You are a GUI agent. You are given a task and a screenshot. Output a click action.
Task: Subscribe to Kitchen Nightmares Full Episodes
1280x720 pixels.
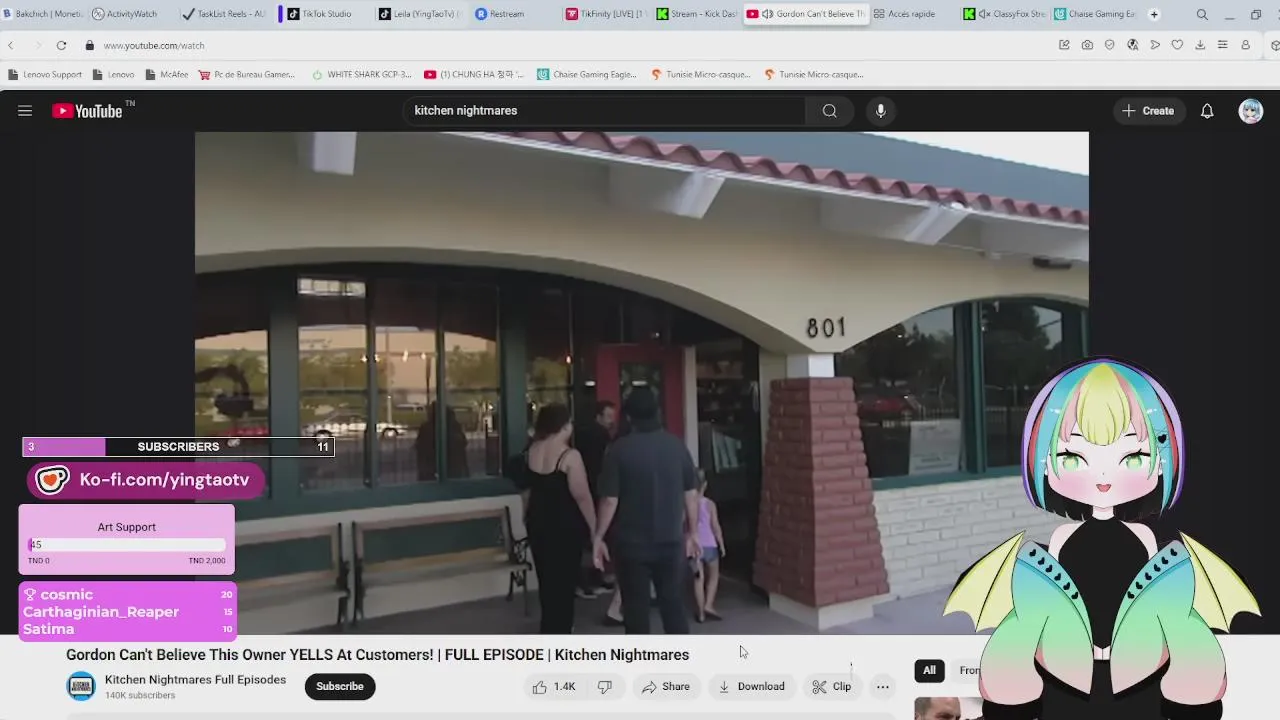coord(340,686)
